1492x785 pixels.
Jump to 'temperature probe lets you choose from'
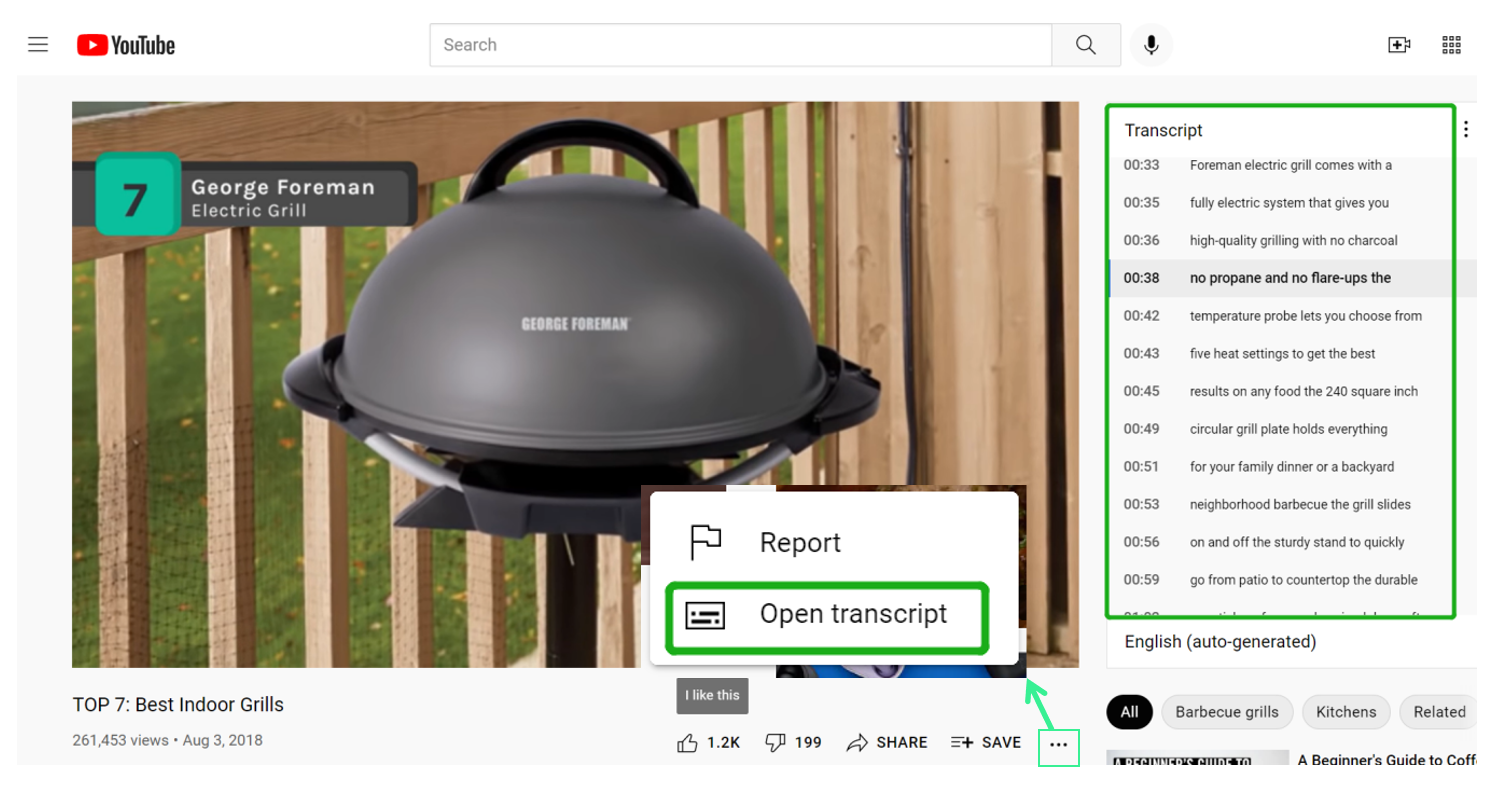(x=1291, y=316)
